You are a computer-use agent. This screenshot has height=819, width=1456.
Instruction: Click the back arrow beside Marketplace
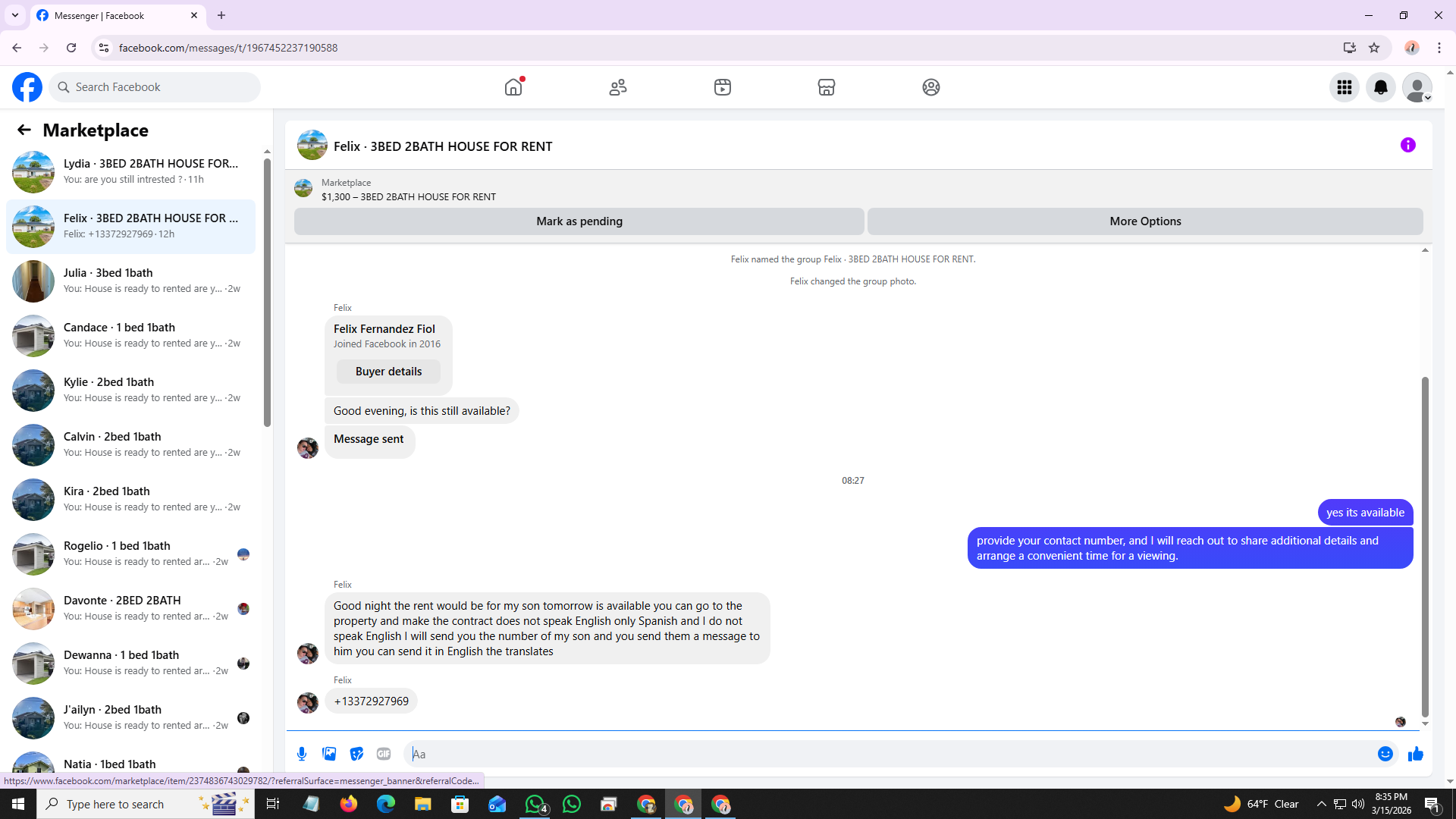[x=24, y=130]
